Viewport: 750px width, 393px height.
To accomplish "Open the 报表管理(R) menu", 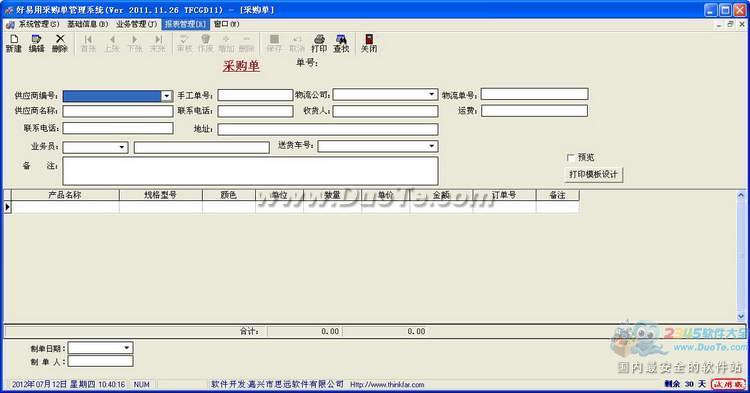I will pos(186,24).
